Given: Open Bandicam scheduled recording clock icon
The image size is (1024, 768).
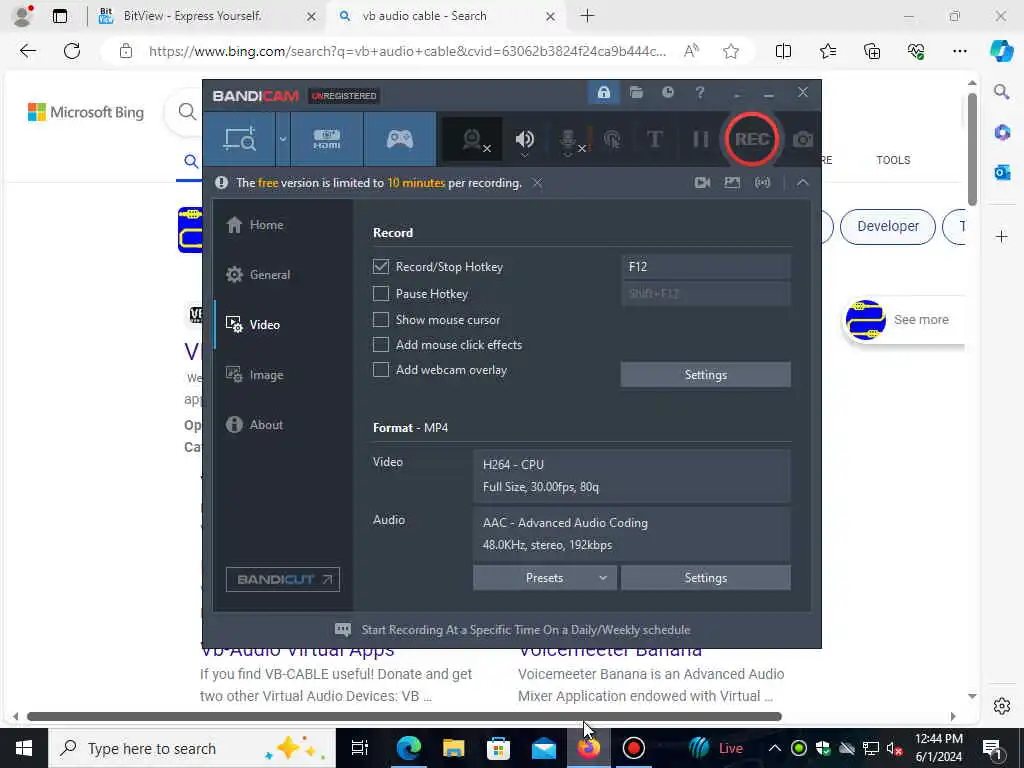Looking at the screenshot, I should pyautogui.click(x=667, y=93).
